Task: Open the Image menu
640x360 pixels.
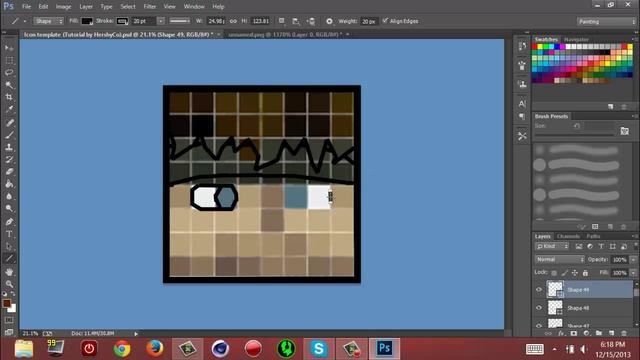Action: point(63,7)
